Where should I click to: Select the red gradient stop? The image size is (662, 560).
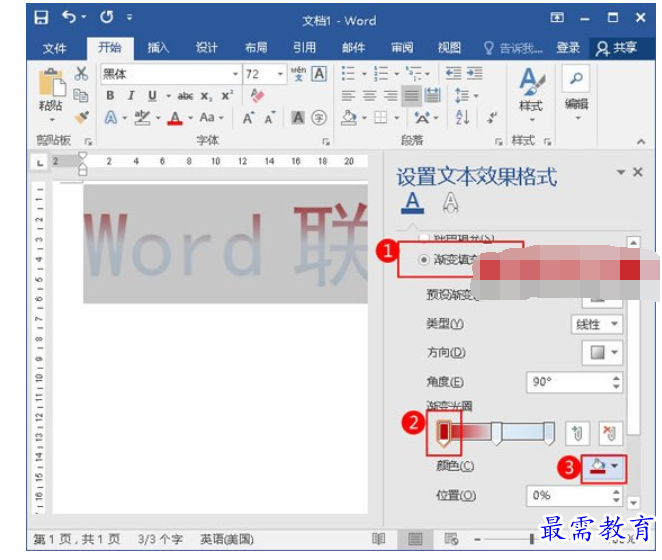pos(444,434)
